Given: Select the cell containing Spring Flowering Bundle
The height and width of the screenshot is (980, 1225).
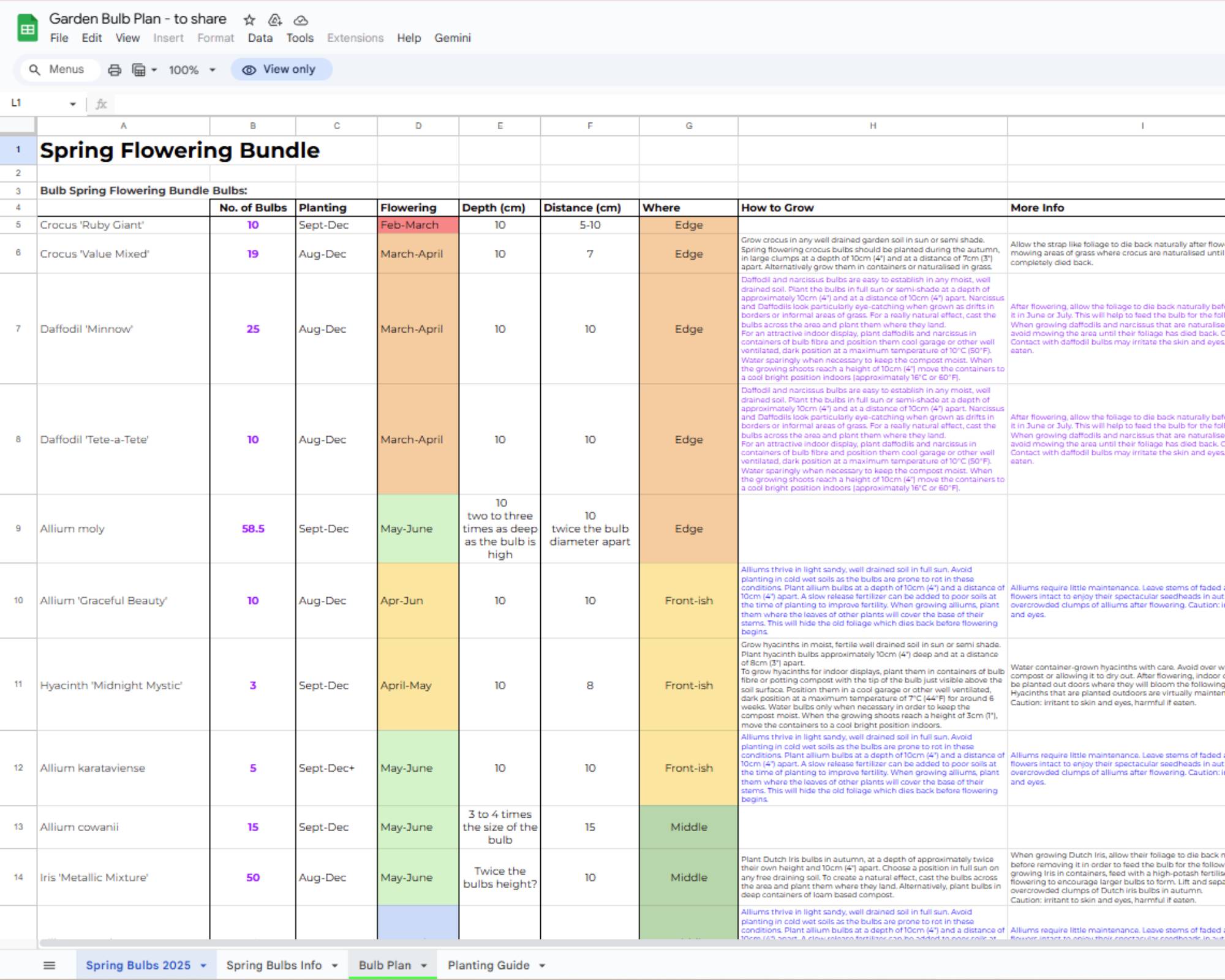Looking at the screenshot, I should click(x=123, y=149).
